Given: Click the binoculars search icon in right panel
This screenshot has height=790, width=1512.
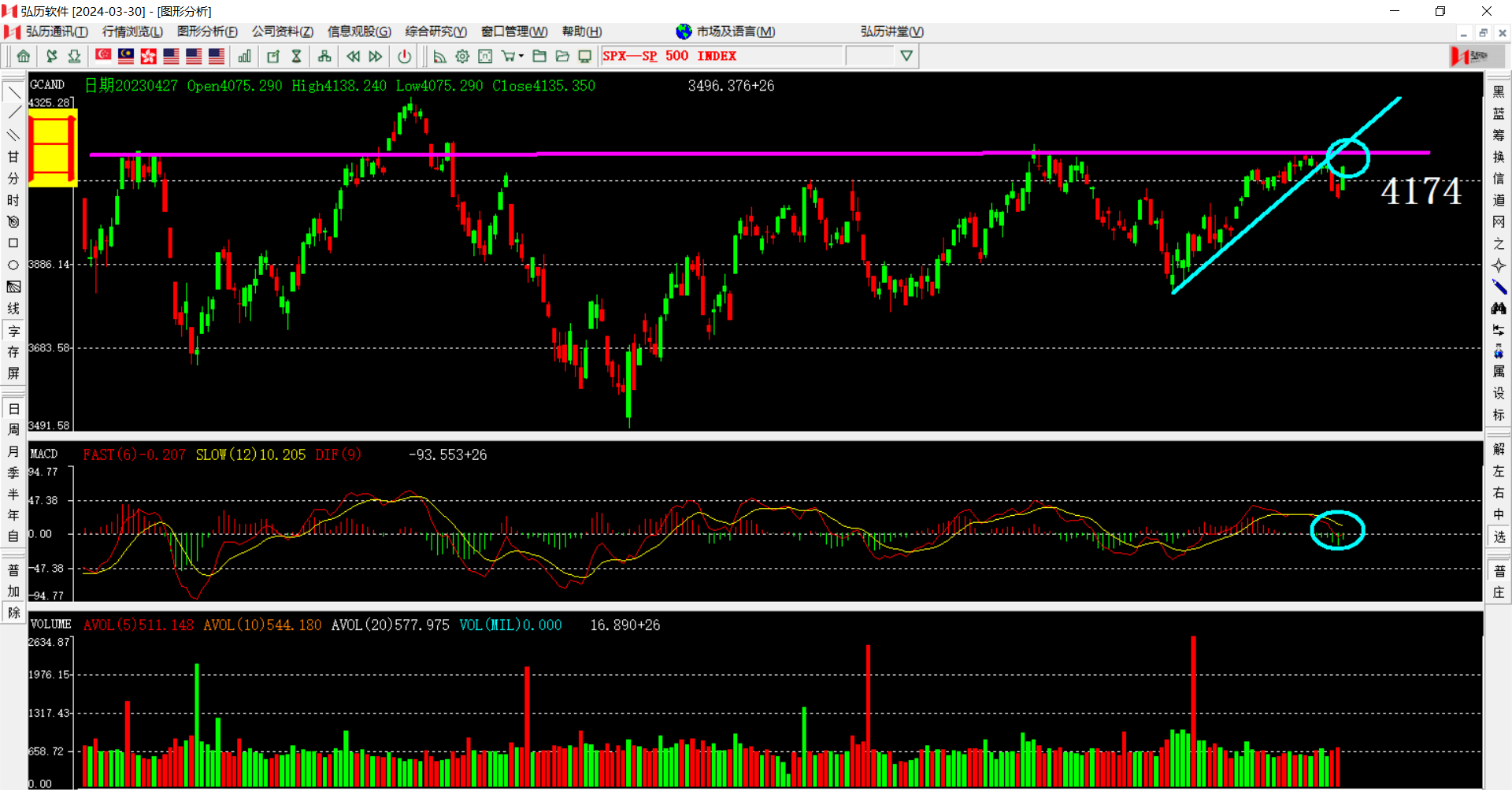Looking at the screenshot, I should coord(1499,308).
